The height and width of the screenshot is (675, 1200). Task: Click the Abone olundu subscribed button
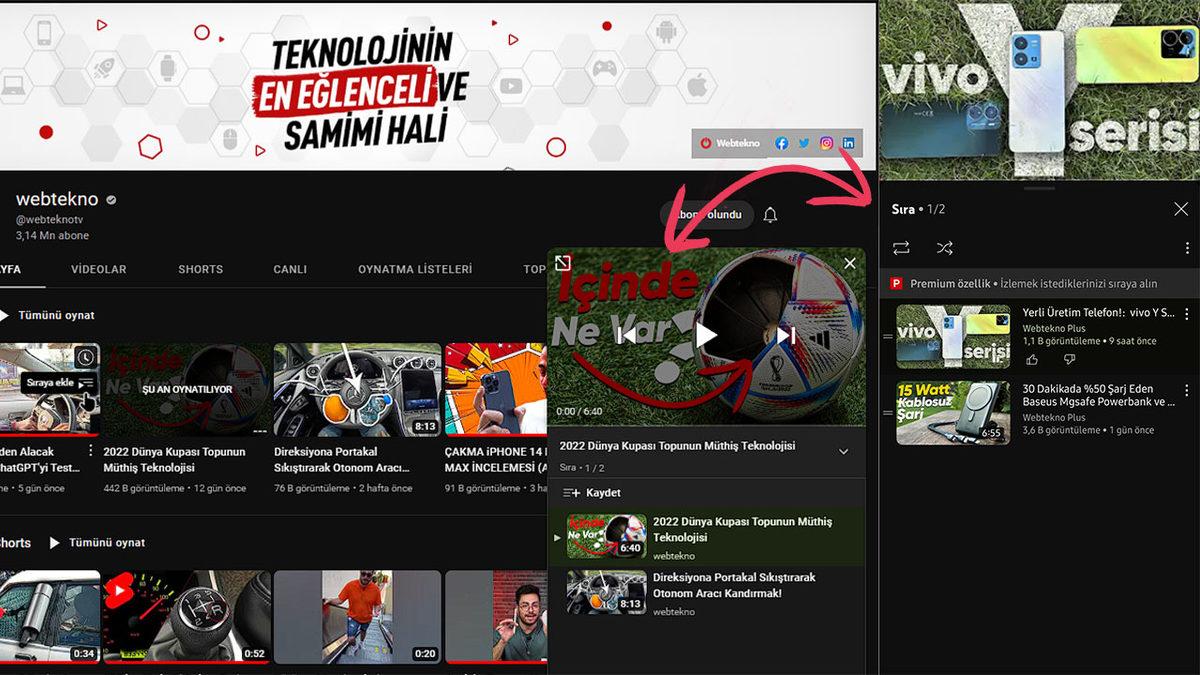(707, 215)
